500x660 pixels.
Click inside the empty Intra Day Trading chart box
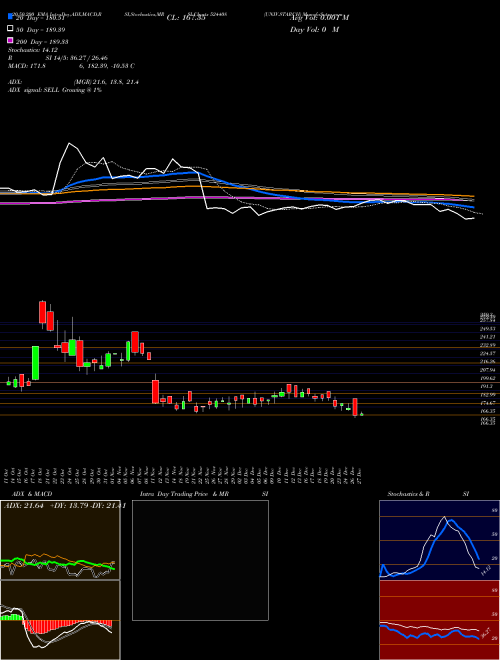(x=200, y=560)
